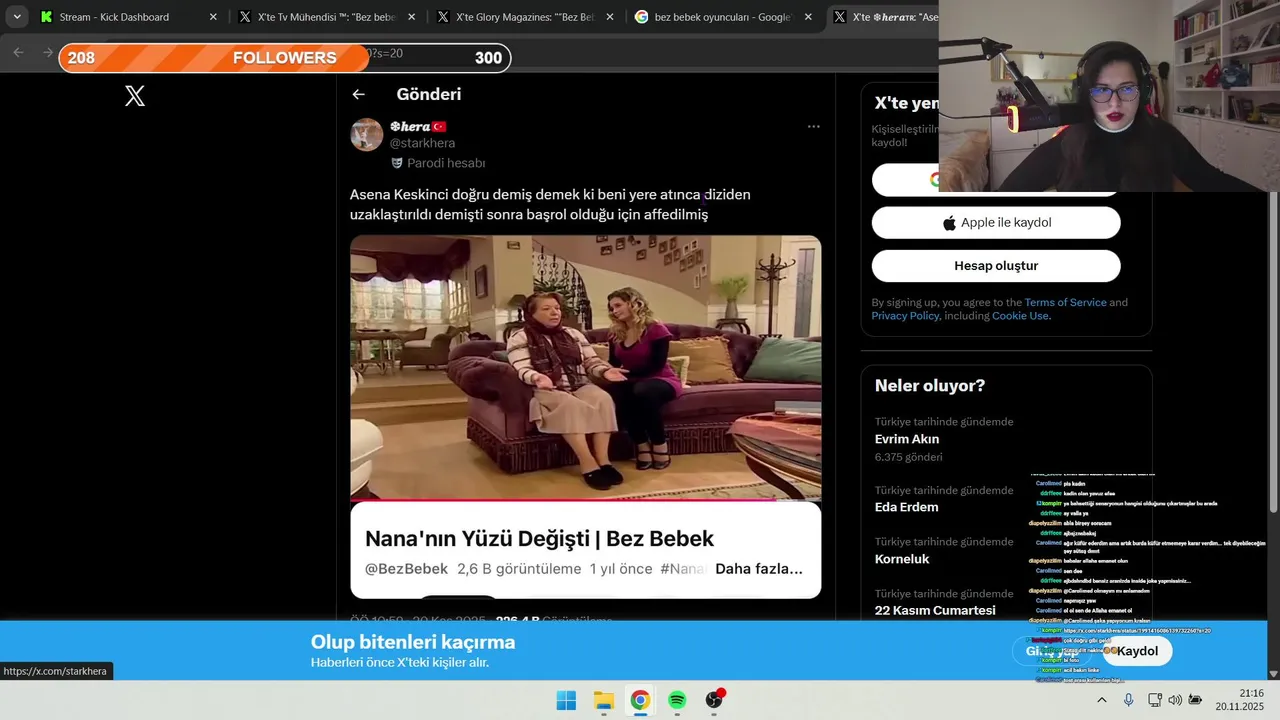The image size is (1280, 720).
Task: Switch to X'te hera tab
Action: point(884,17)
